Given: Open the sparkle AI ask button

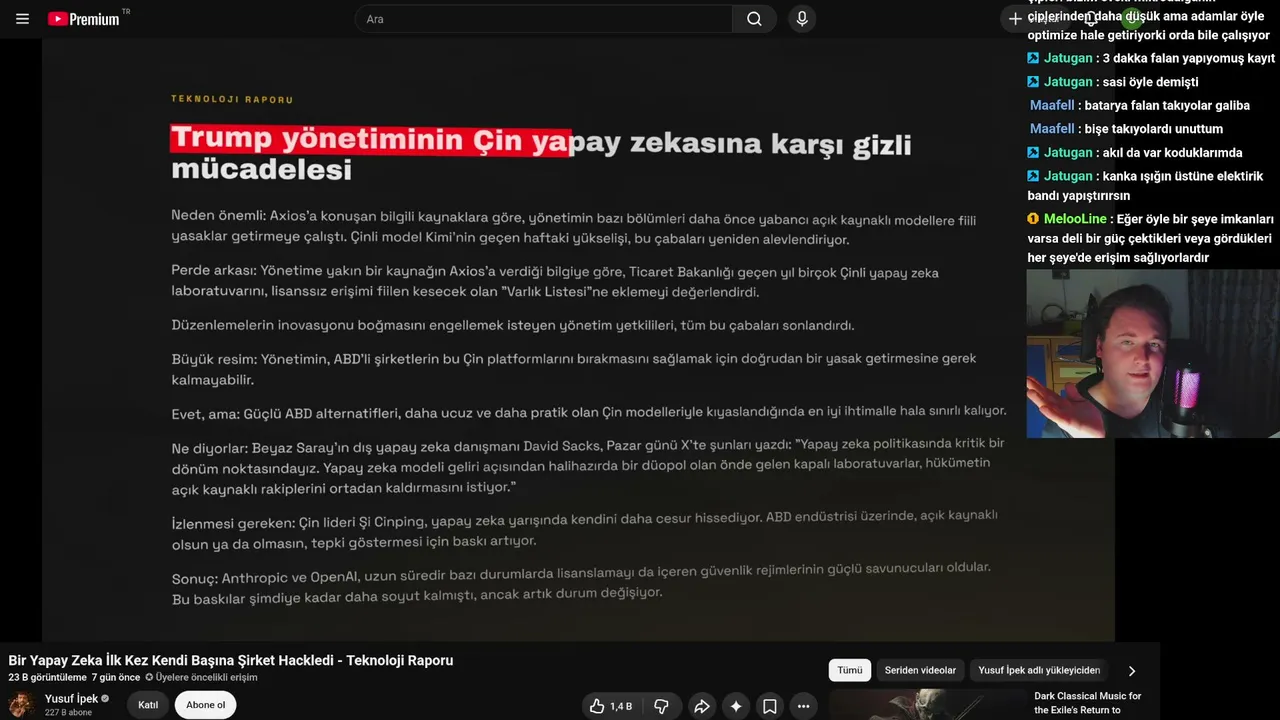Looking at the screenshot, I should (736, 706).
